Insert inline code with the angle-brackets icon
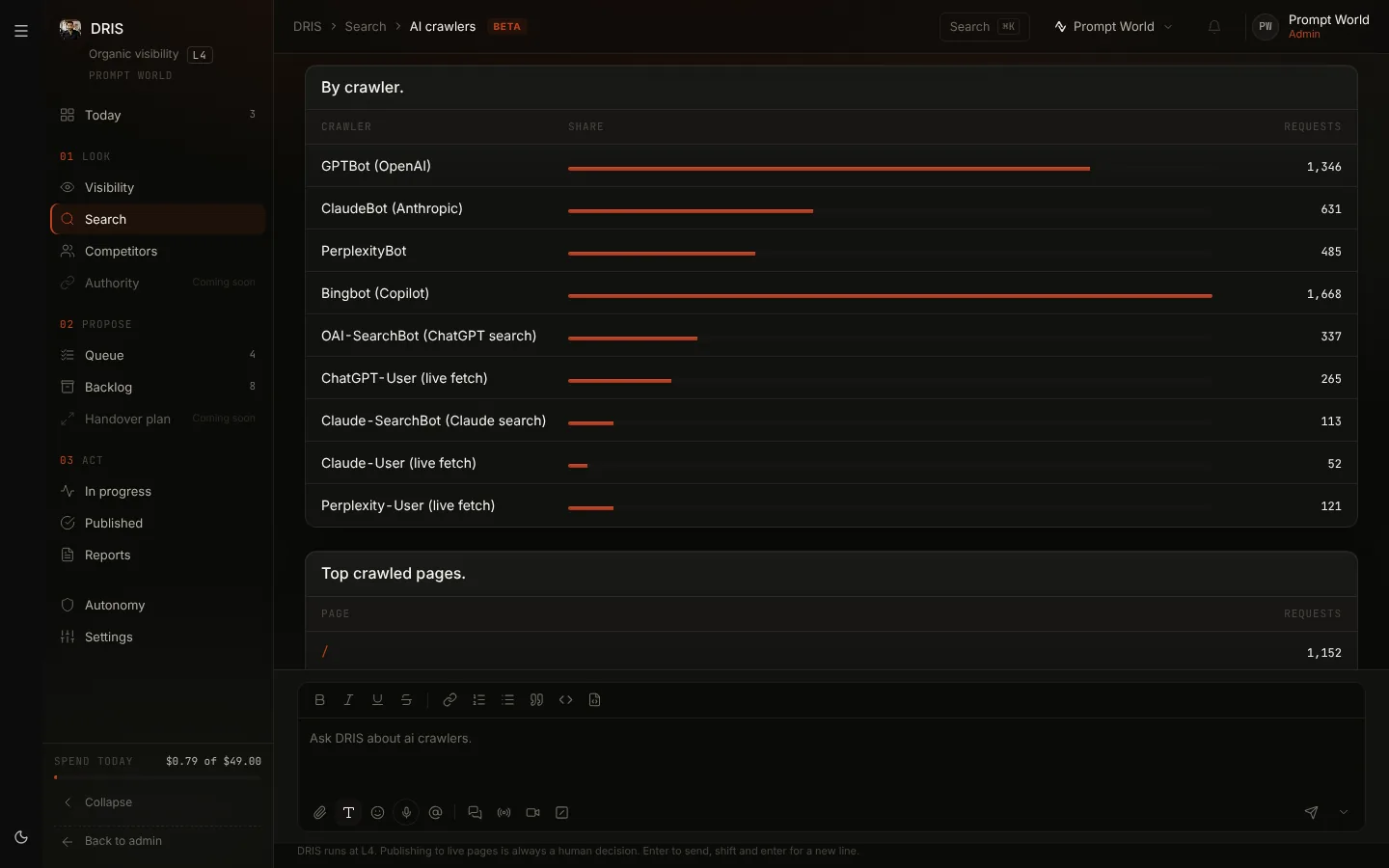The width and height of the screenshot is (1389, 868). tap(566, 700)
